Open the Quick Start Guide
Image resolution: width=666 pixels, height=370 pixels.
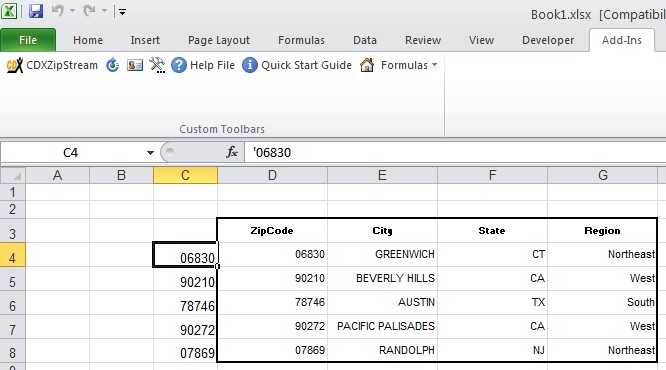pos(297,65)
